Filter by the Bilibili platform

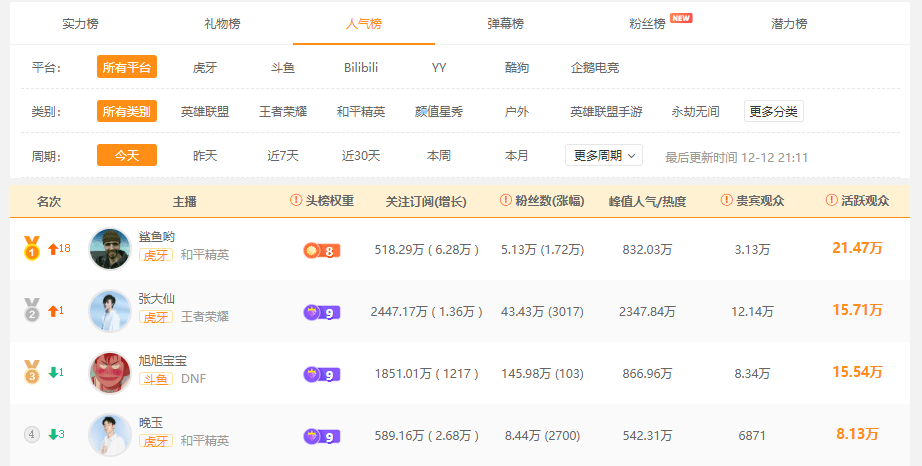(x=361, y=68)
